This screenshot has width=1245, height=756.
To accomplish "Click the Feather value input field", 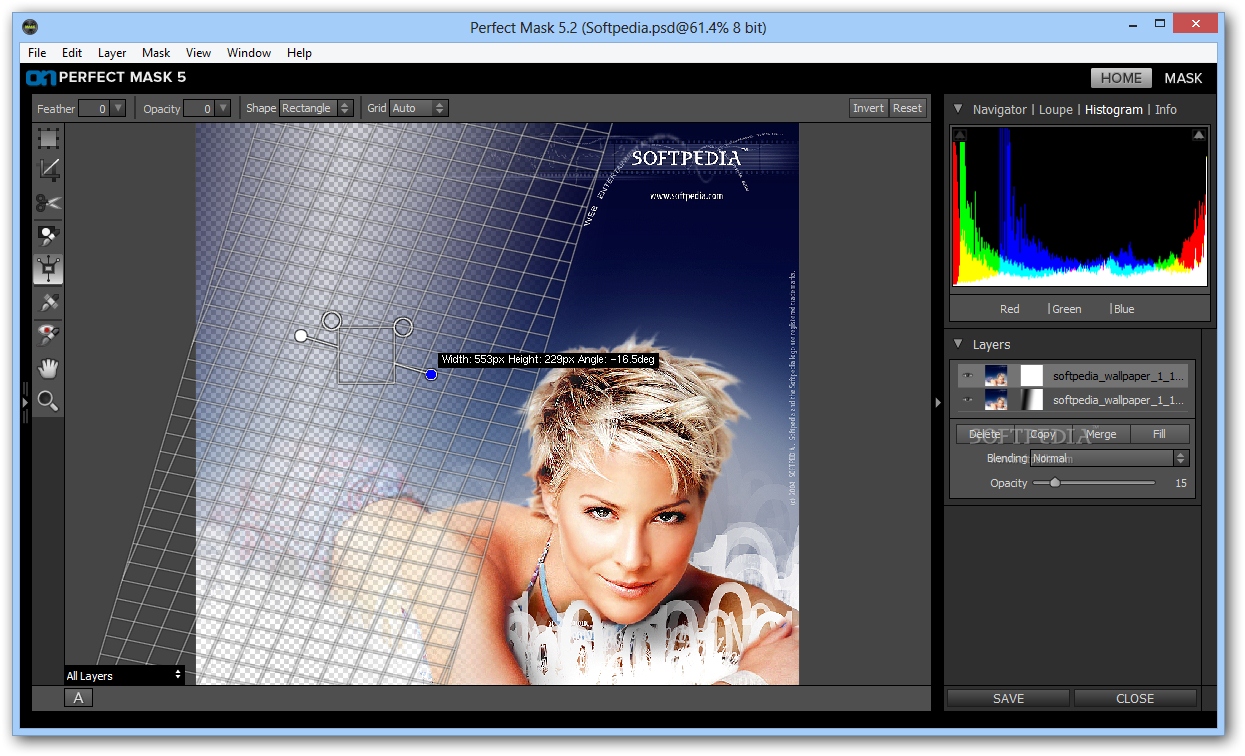I will point(94,108).
